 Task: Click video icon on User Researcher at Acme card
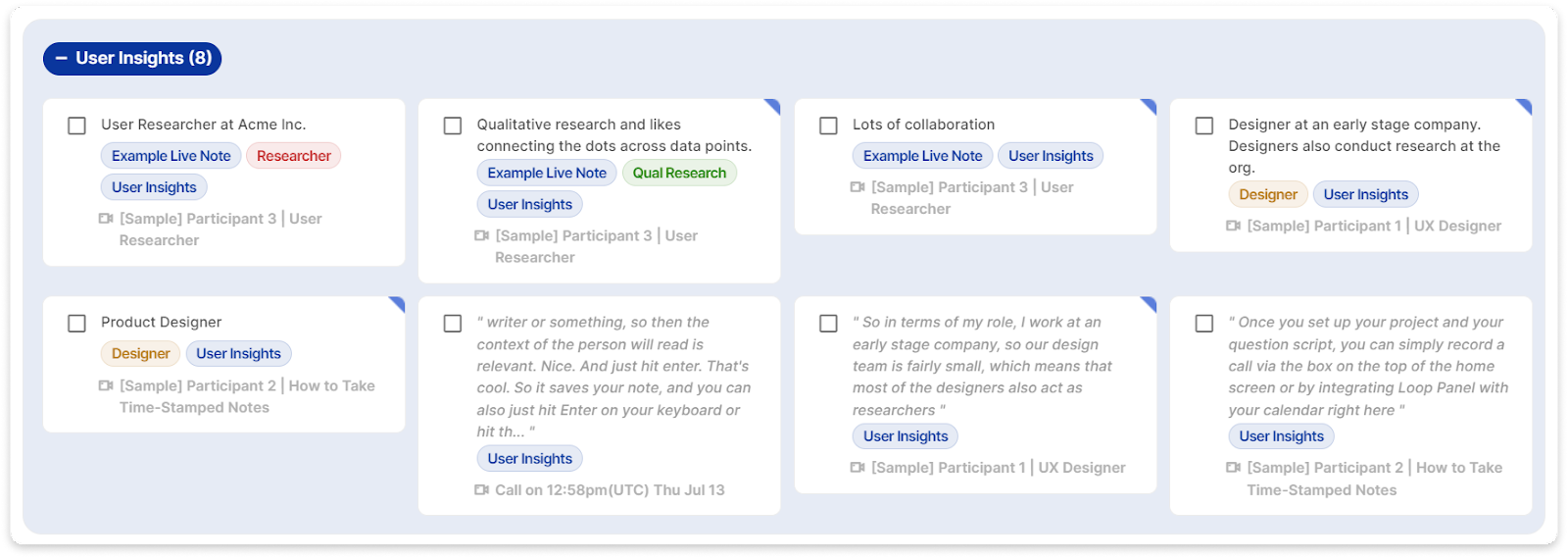pyautogui.click(x=106, y=219)
